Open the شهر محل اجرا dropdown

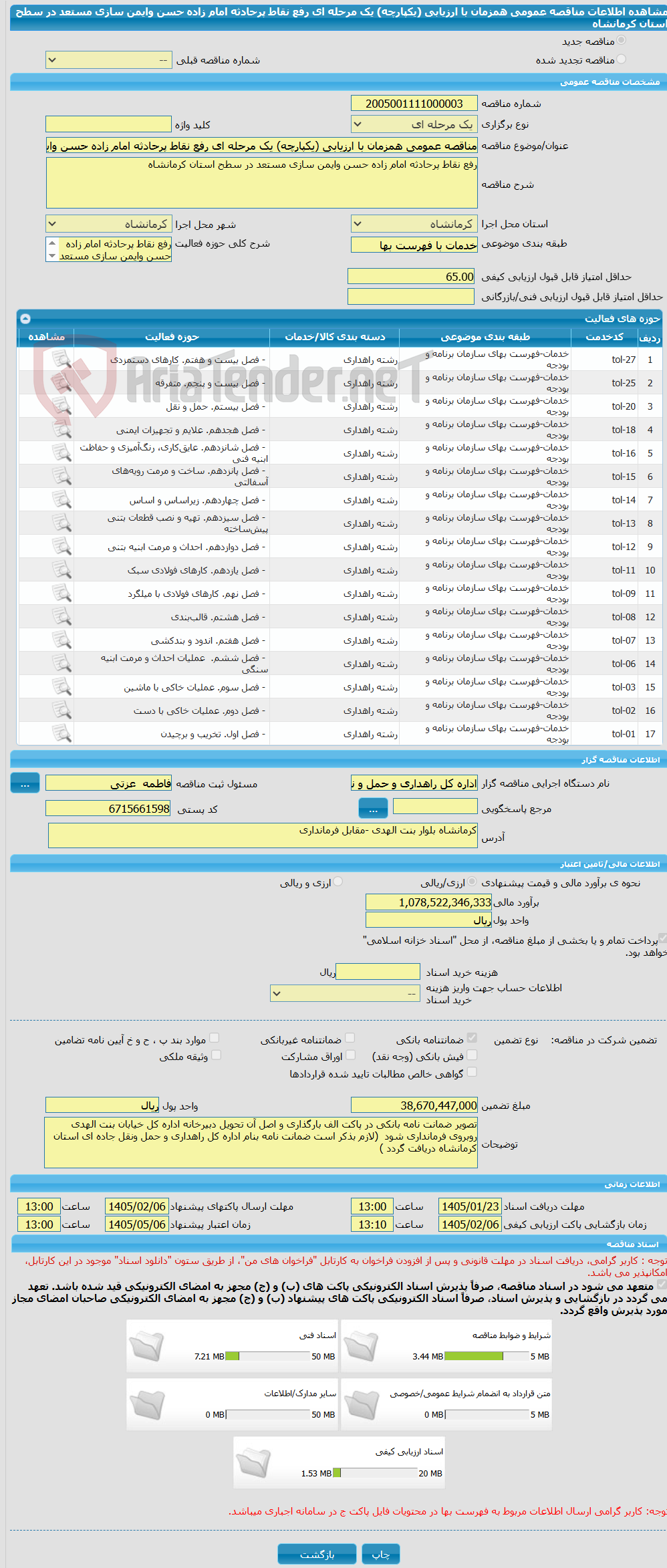[x=108, y=224]
